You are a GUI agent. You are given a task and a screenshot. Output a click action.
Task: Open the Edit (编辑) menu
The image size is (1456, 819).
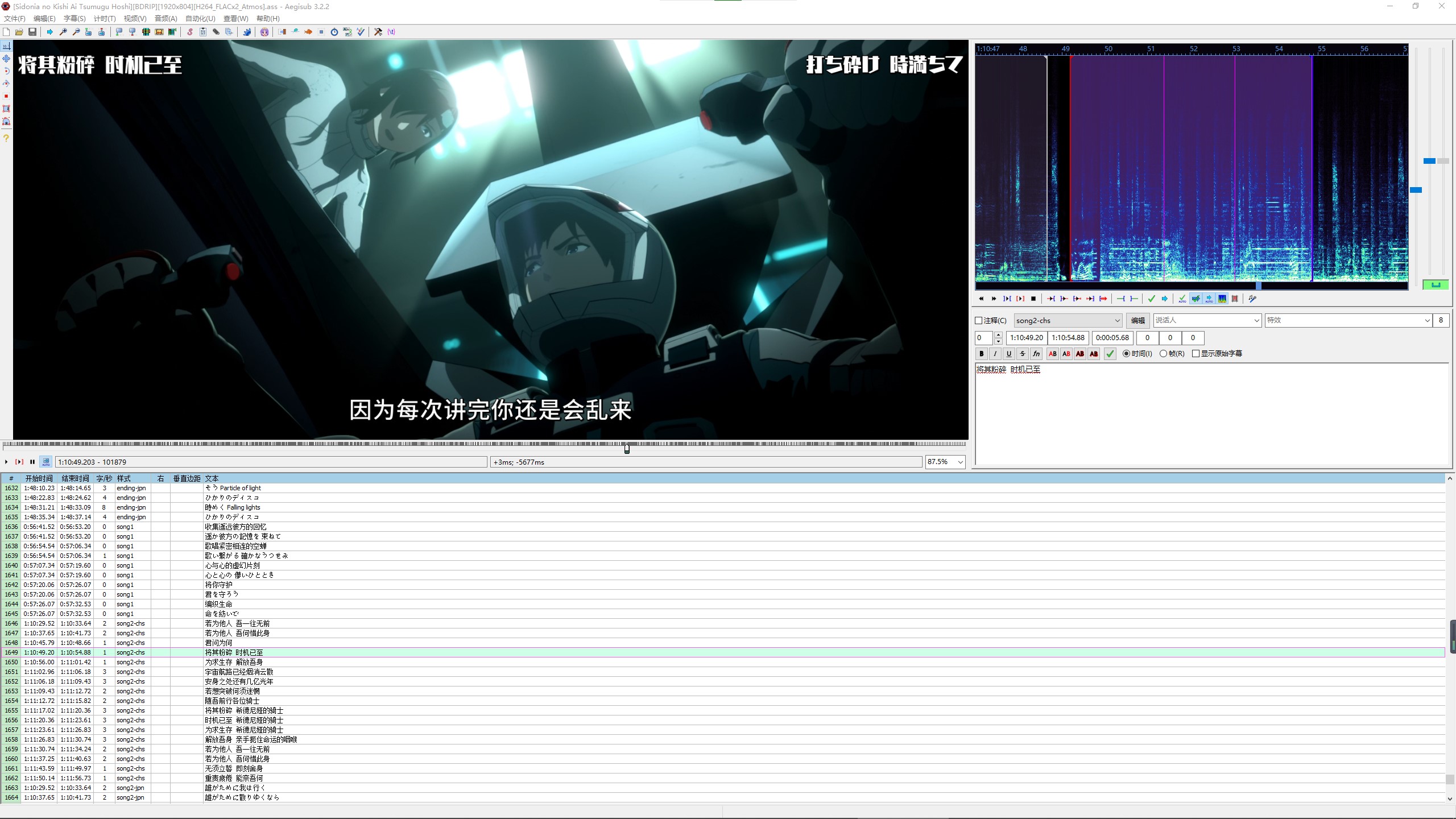[x=44, y=19]
